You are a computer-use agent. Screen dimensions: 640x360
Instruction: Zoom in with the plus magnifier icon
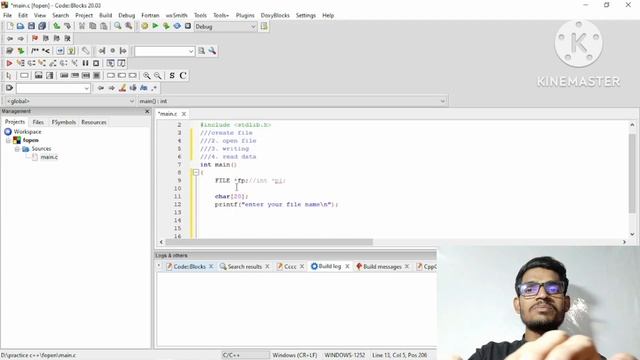pyautogui.click(x=147, y=76)
